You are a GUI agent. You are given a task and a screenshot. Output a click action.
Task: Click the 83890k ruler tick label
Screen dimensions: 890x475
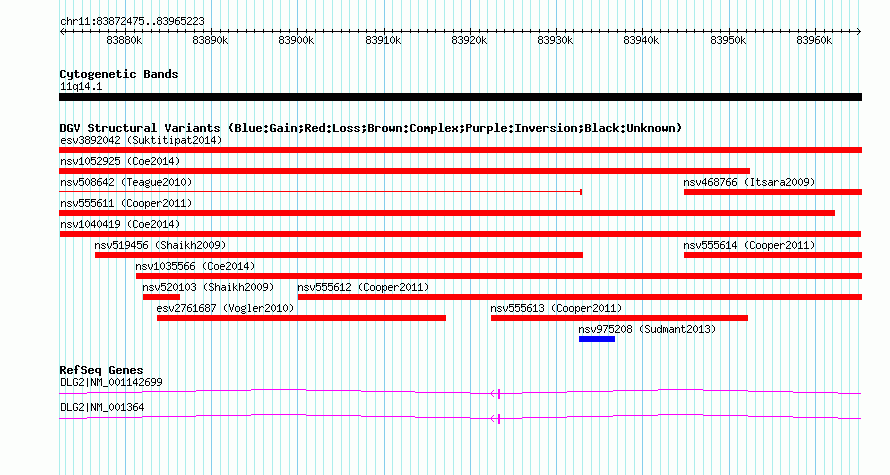210,41
